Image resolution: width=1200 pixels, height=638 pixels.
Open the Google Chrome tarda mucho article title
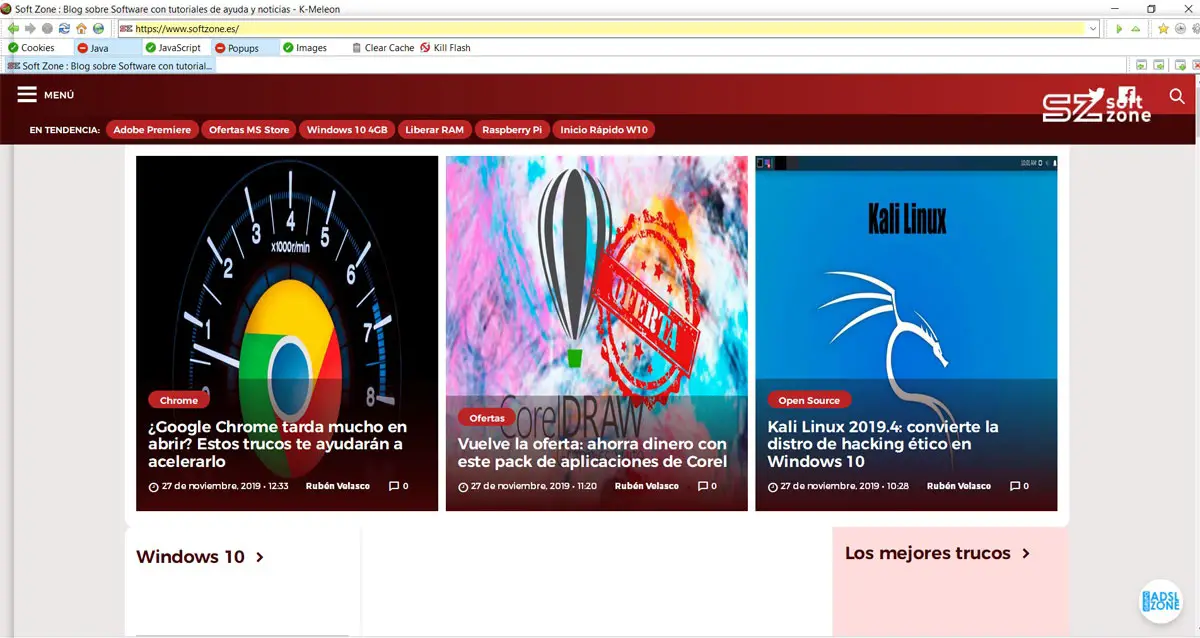point(277,444)
